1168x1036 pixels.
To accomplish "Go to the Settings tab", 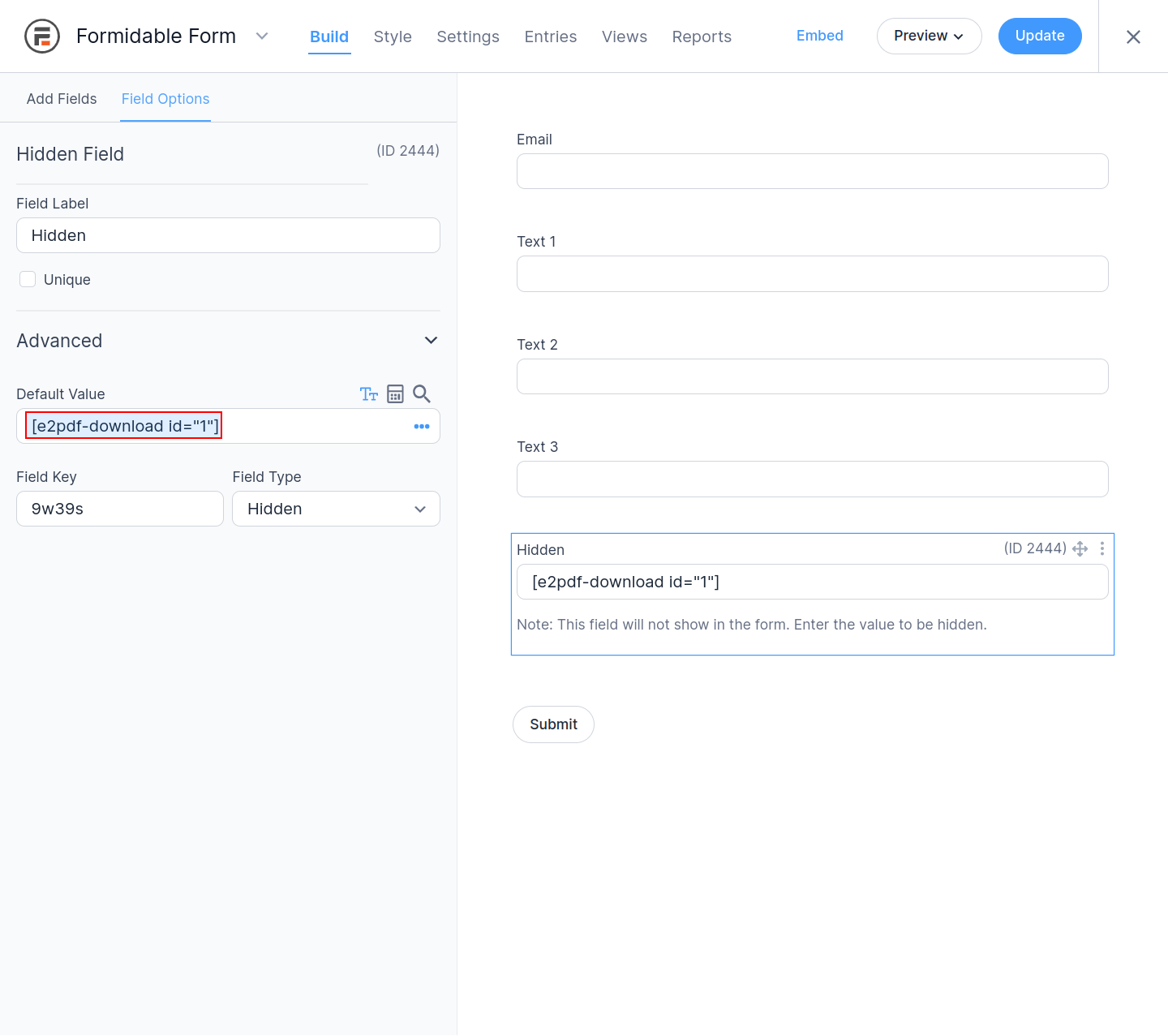I will [468, 37].
